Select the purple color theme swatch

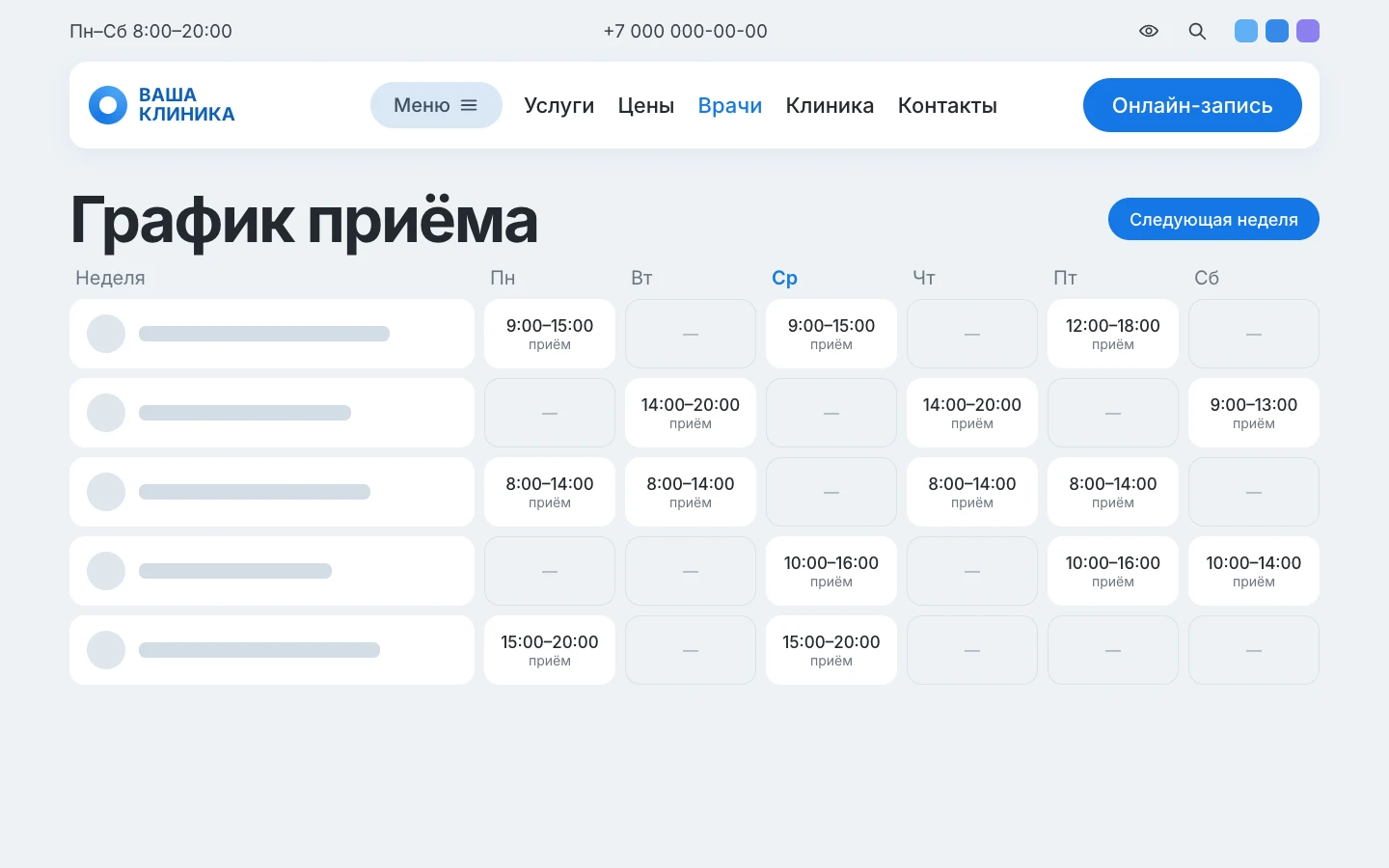click(1308, 31)
